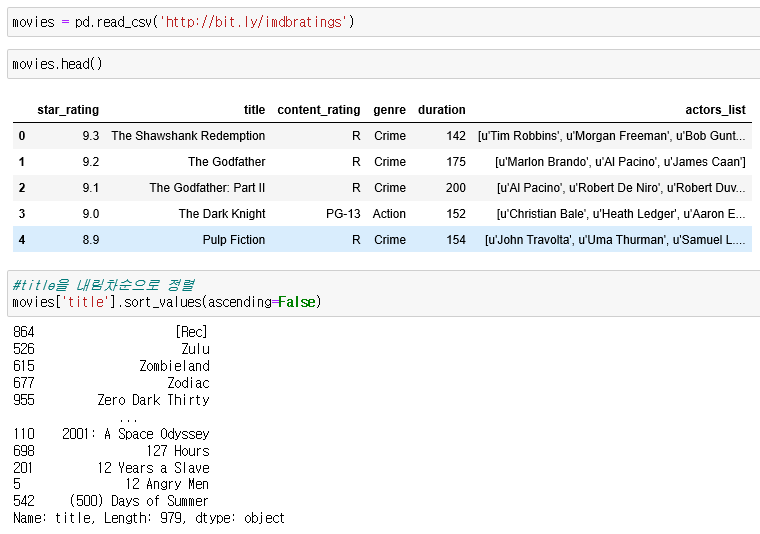Viewport: 760px width, 534px height.
Task: Select The Dark Knight title cell
Action: (x=222, y=214)
